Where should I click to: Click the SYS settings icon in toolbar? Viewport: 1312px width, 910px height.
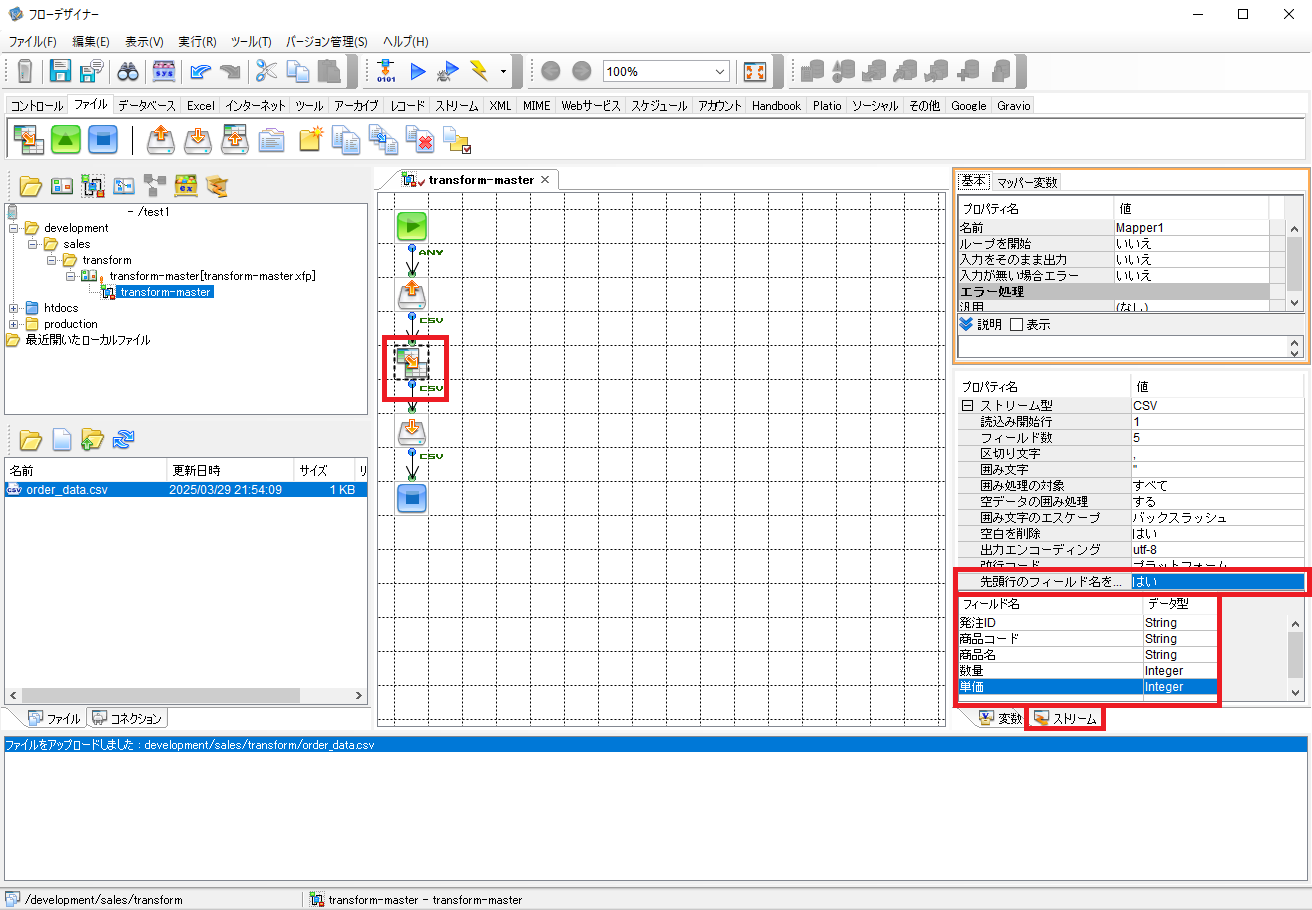pos(164,71)
